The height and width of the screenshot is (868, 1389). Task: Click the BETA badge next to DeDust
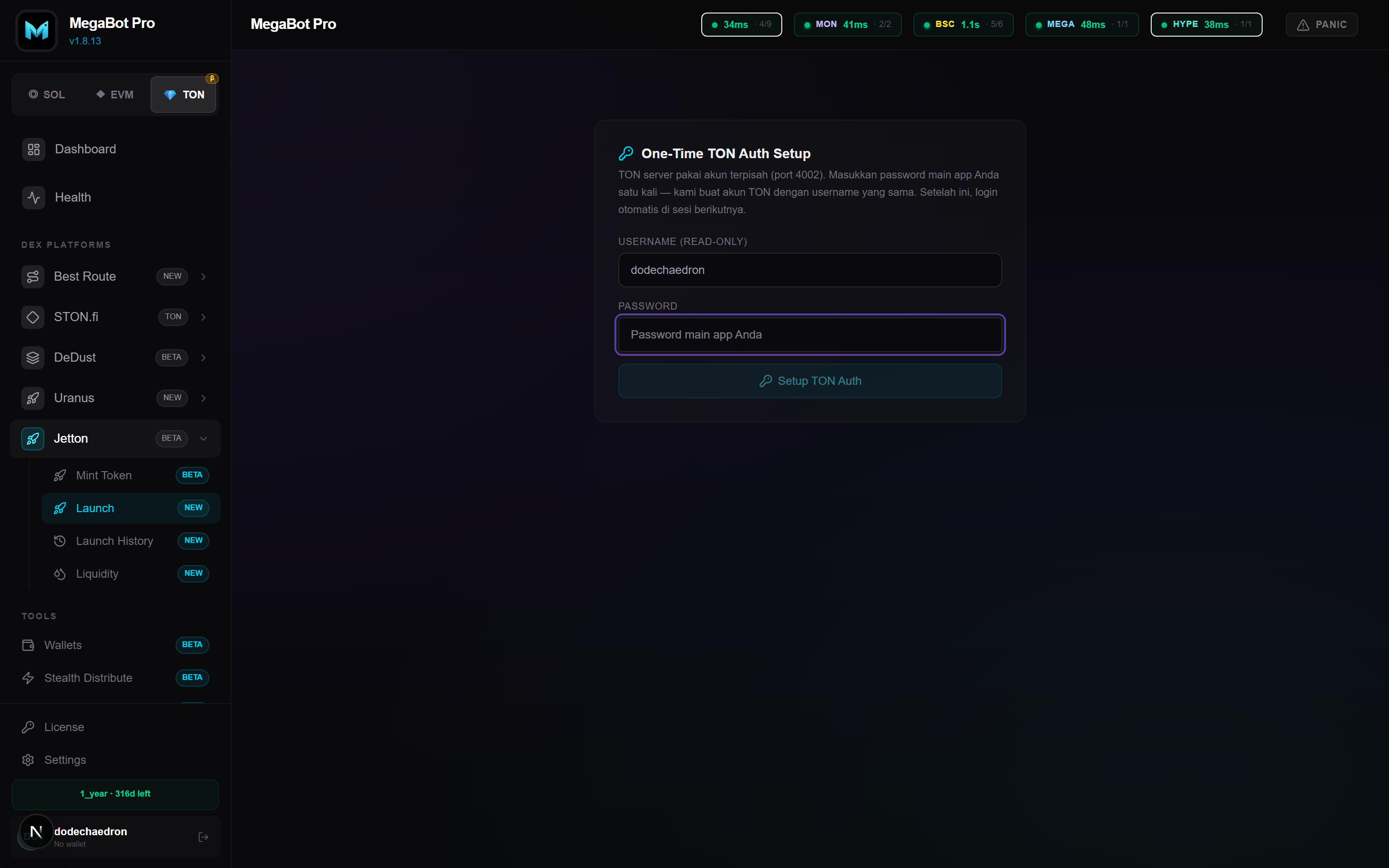[172, 358]
